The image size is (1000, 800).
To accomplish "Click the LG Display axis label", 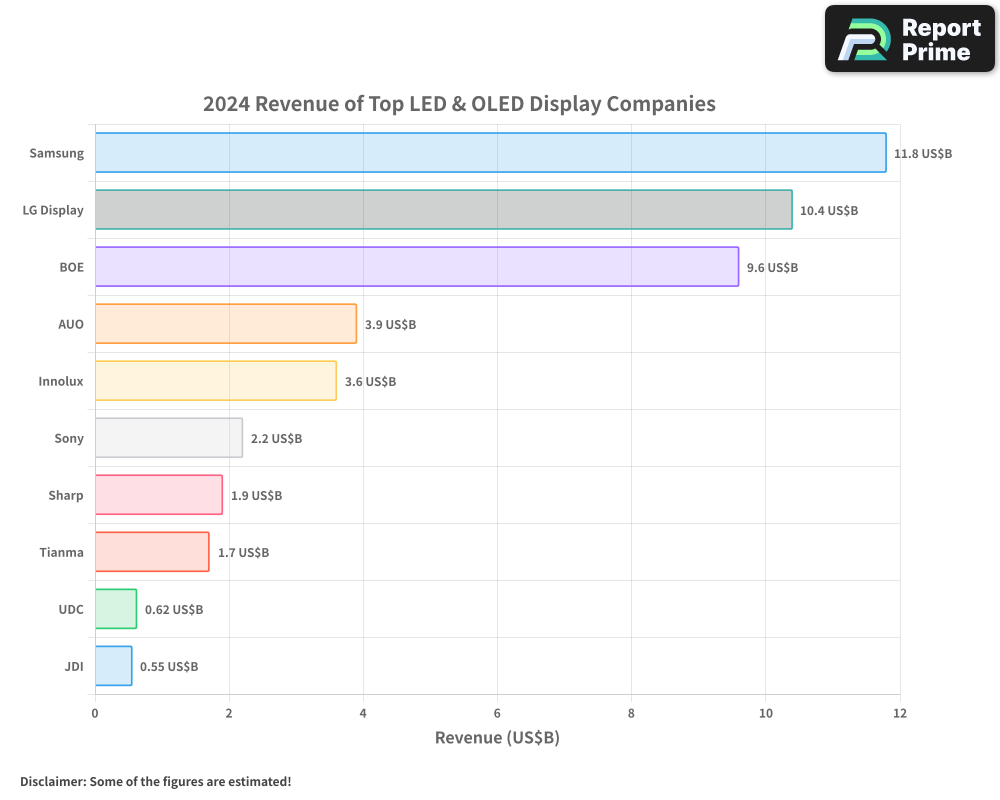I will click(x=52, y=210).
